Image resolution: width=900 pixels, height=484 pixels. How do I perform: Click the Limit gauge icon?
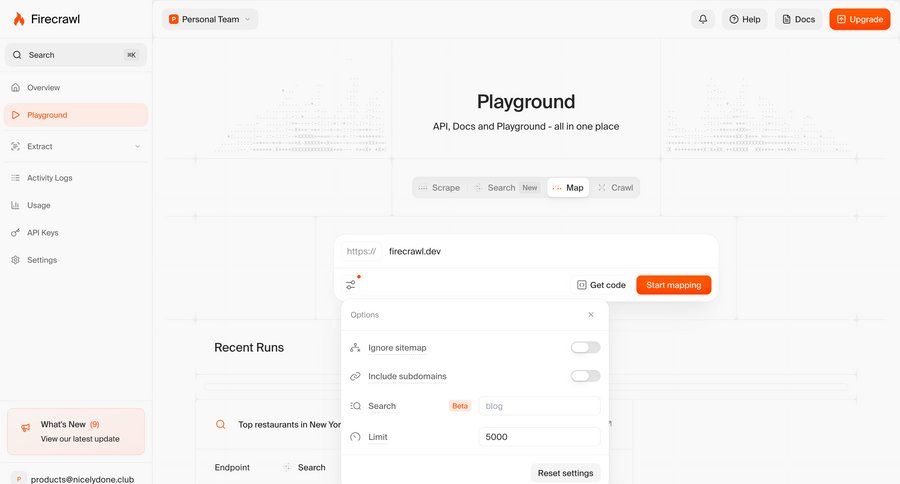(355, 437)
